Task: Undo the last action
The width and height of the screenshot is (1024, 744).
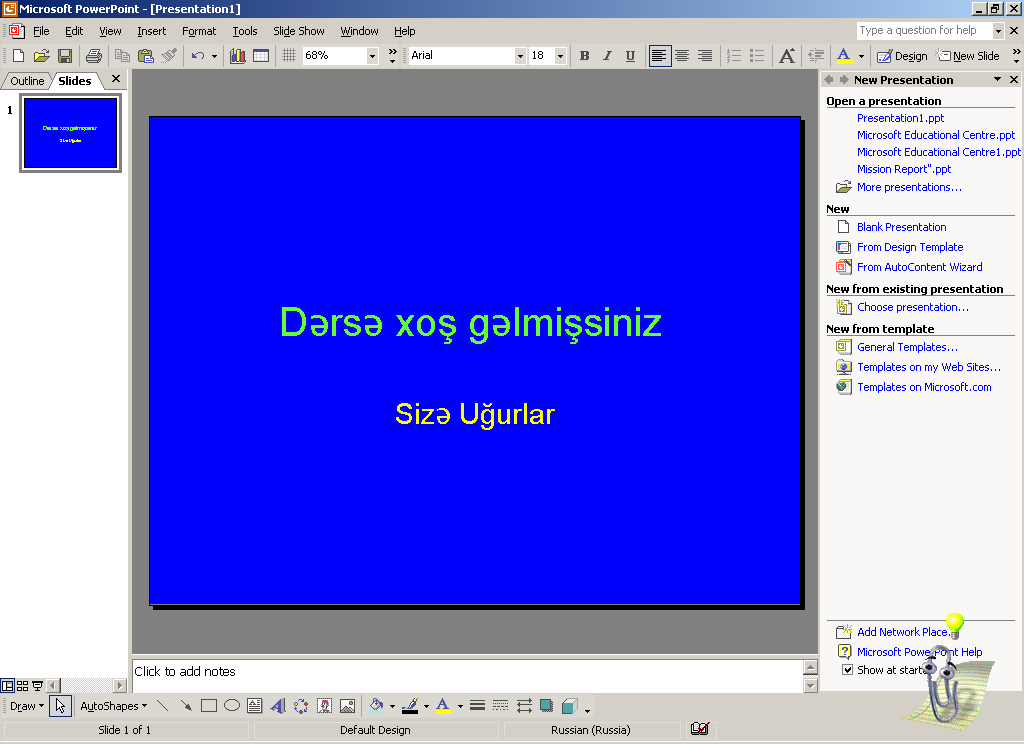Action: (198, 56)
